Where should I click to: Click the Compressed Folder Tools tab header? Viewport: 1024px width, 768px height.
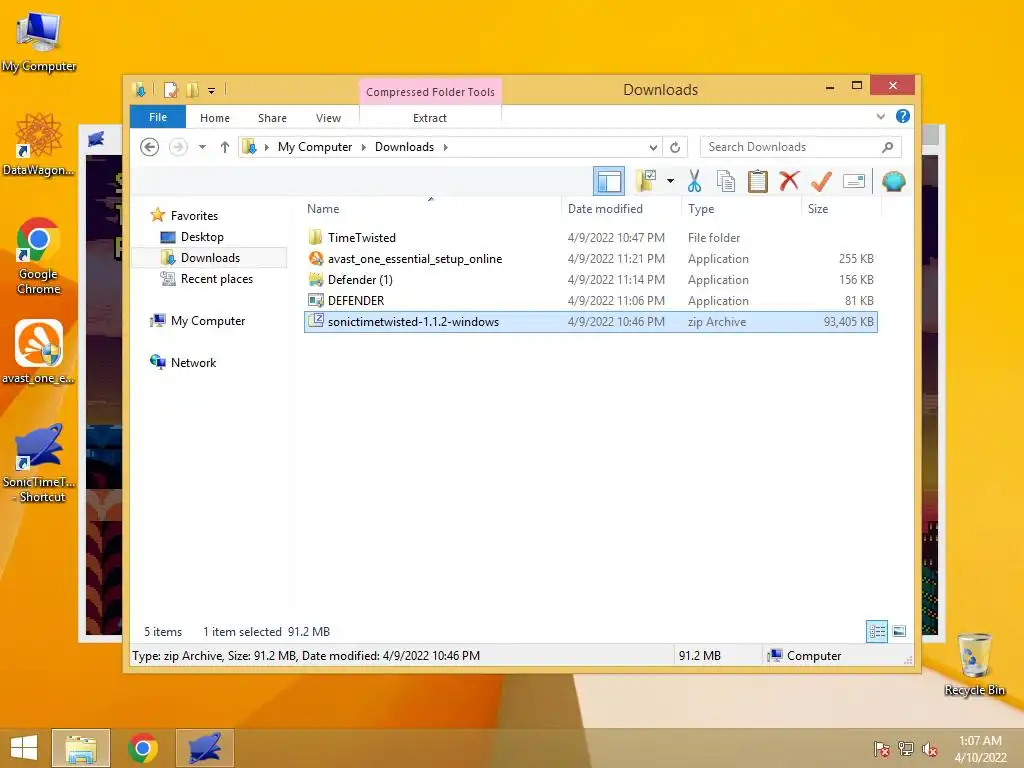[x=430, y=92]
